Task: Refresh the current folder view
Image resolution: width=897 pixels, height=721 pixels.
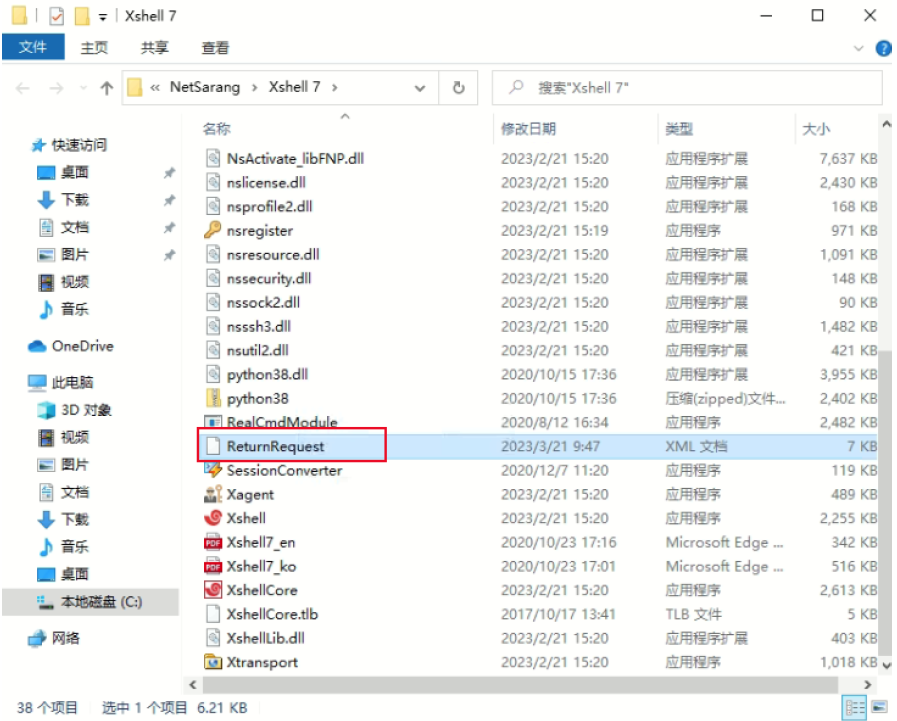Action: (458, 88)
